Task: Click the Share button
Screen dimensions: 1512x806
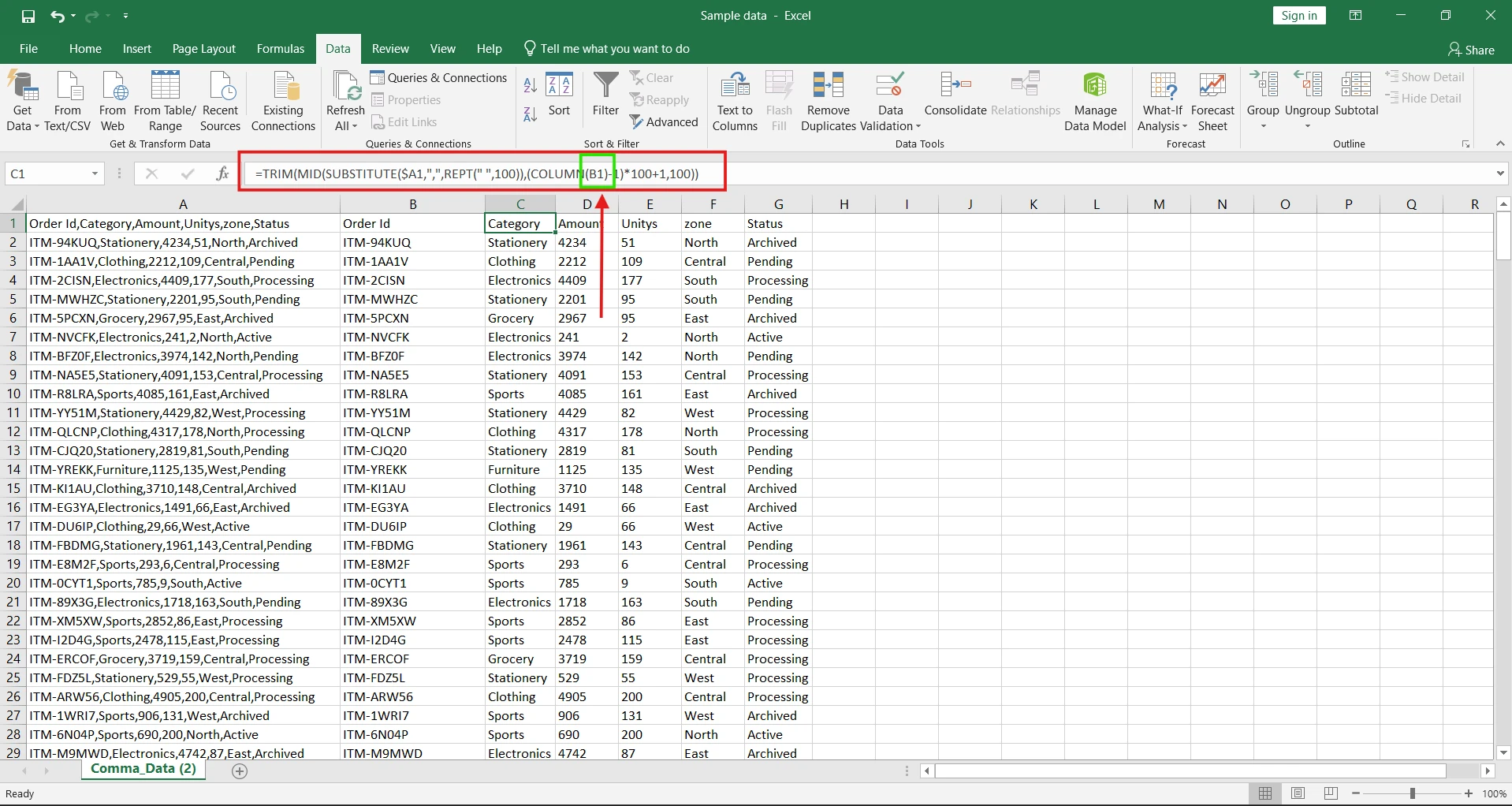Action: coord(1471,49)
